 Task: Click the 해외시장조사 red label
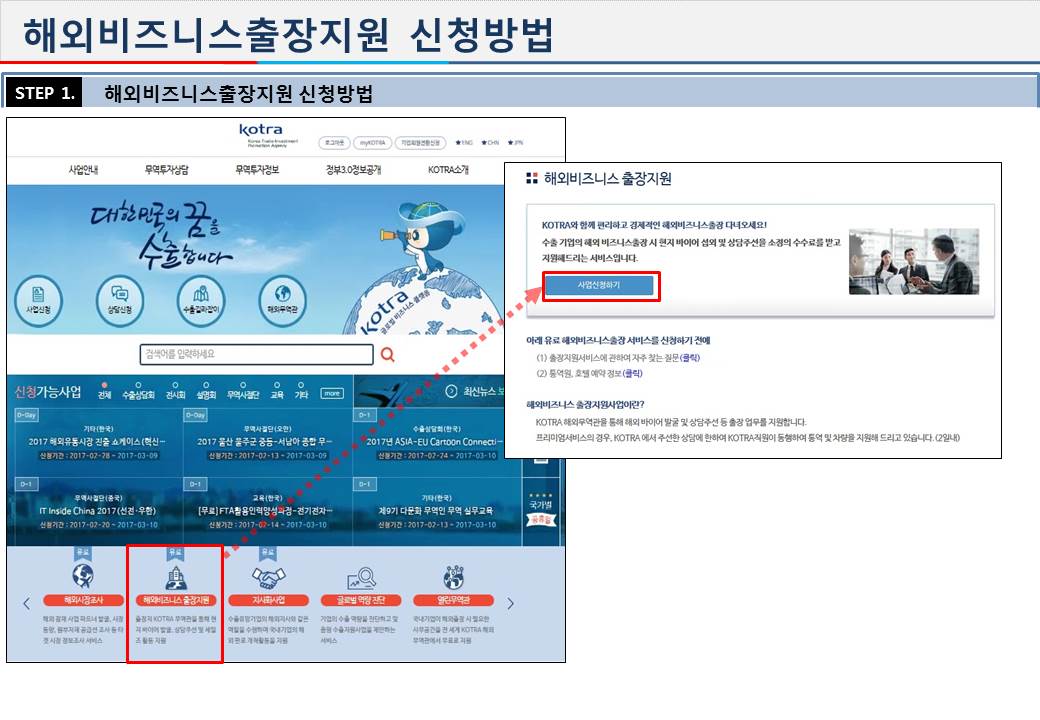(x=84, y=600)
